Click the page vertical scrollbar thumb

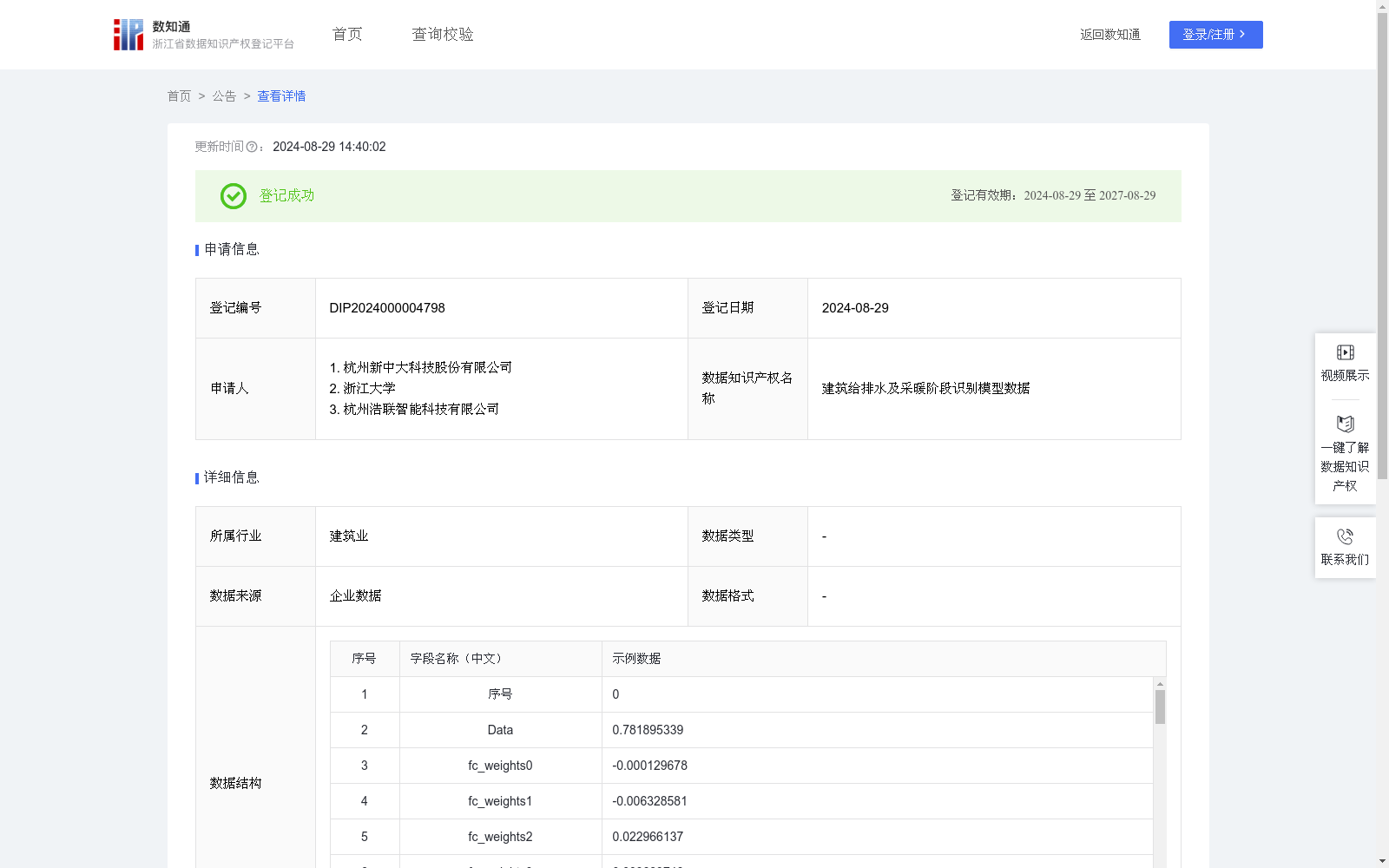tap(1382, 247)
